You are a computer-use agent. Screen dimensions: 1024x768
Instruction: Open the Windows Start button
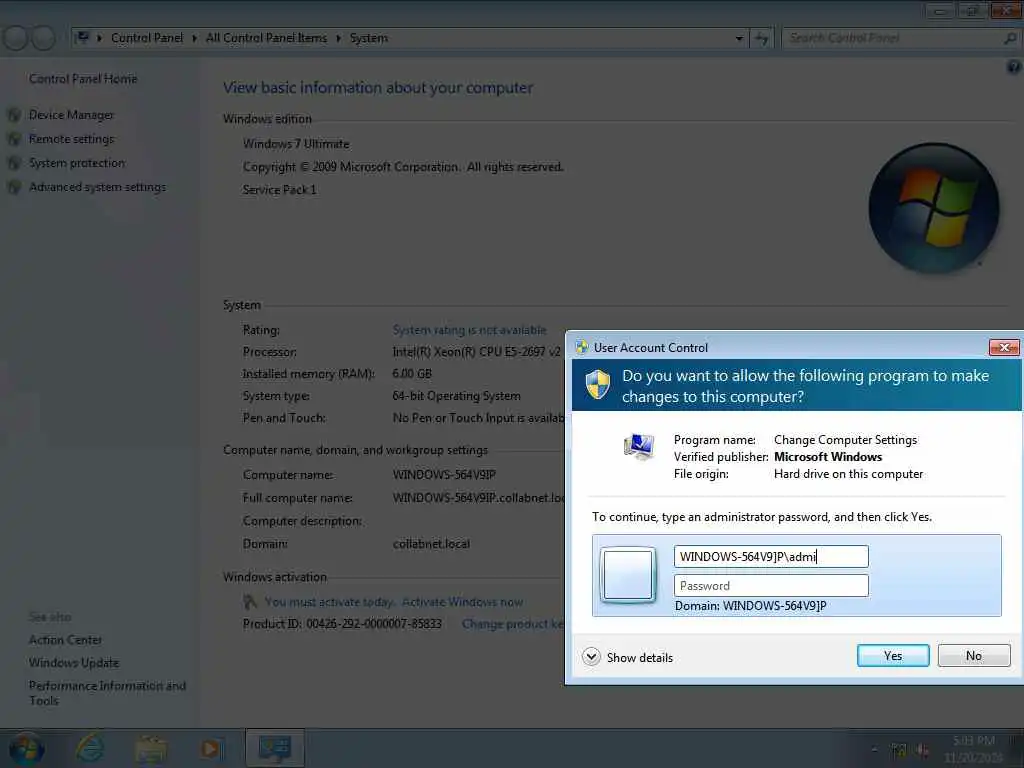point(26,748)
